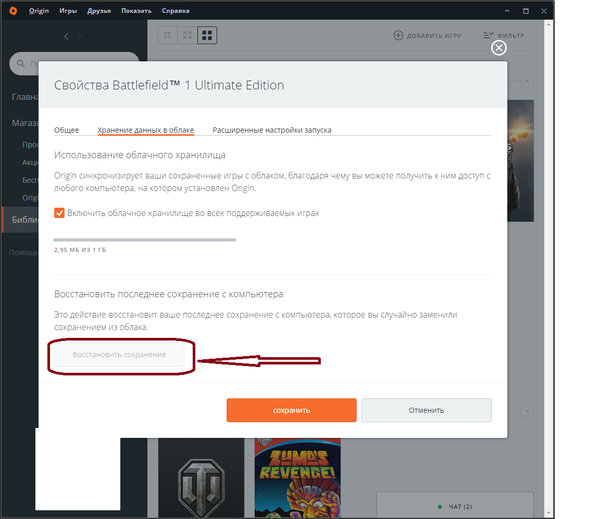The height and width of the screenshot is (519, 600).
Task: Open the Справка menu
Action: click(x=175, y=11)
